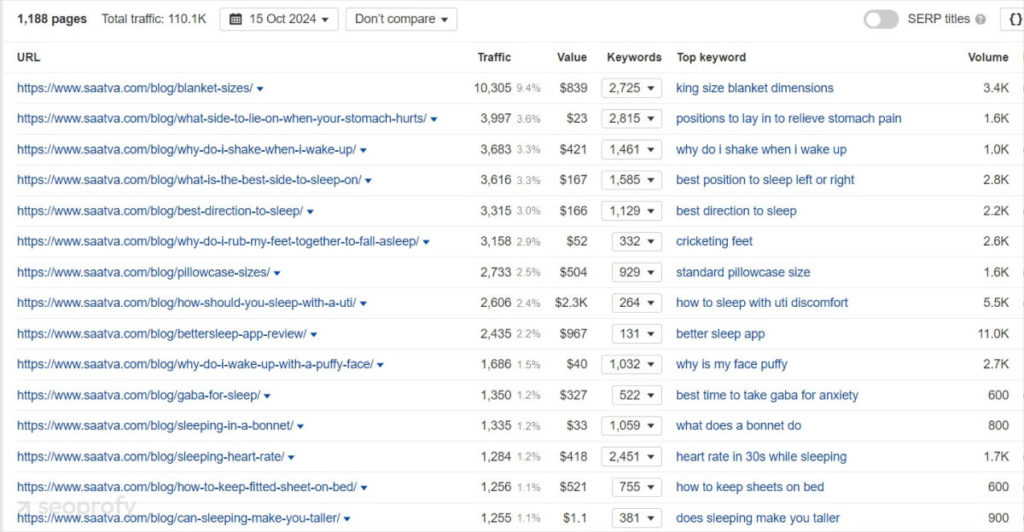Image resolution: width=1024 pixels, height=532 pixels.
Task: Click keyword 'king size blanket dimensions'
Action: 754,88
